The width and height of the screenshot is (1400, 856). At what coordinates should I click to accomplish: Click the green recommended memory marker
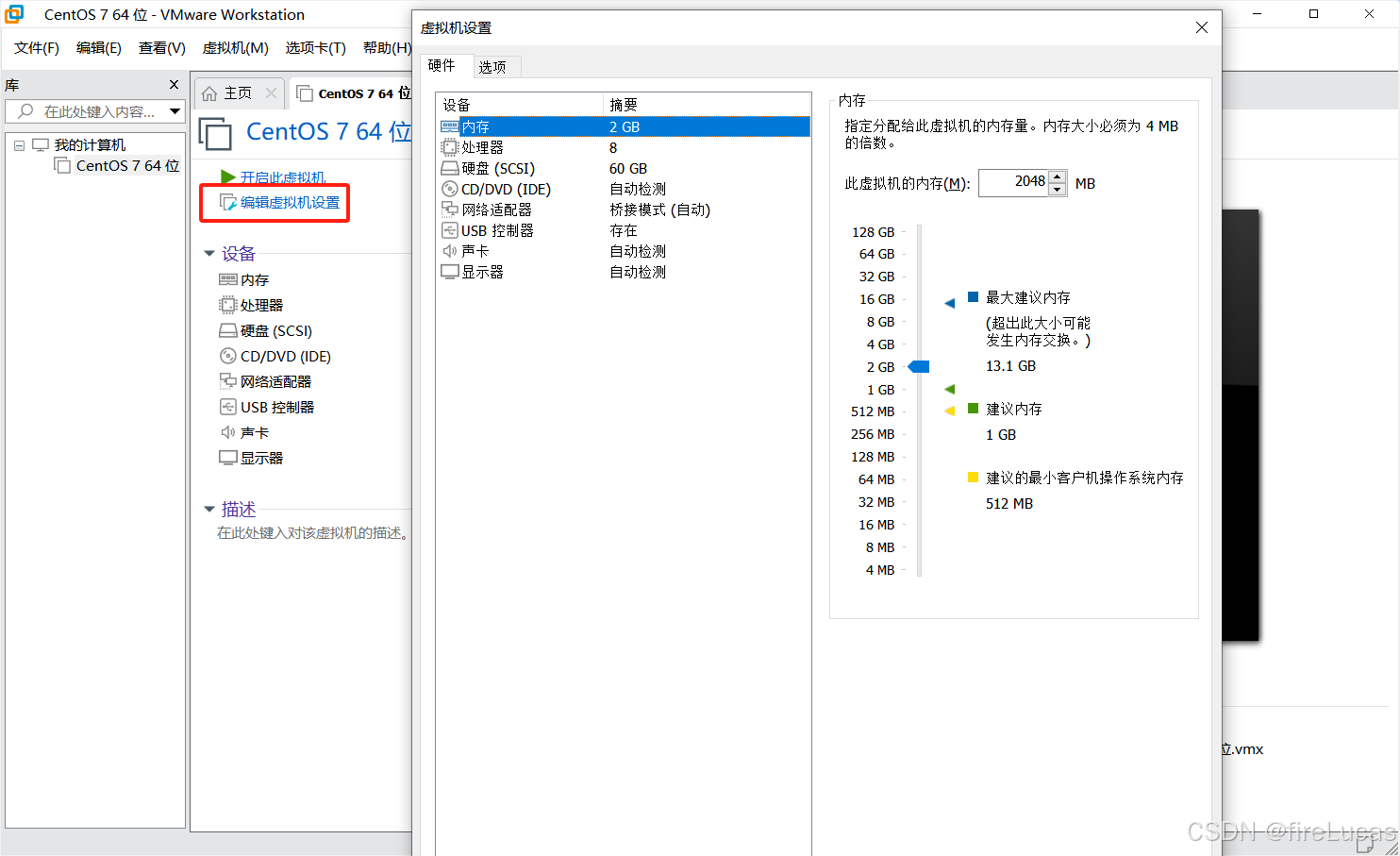(950, 389)
